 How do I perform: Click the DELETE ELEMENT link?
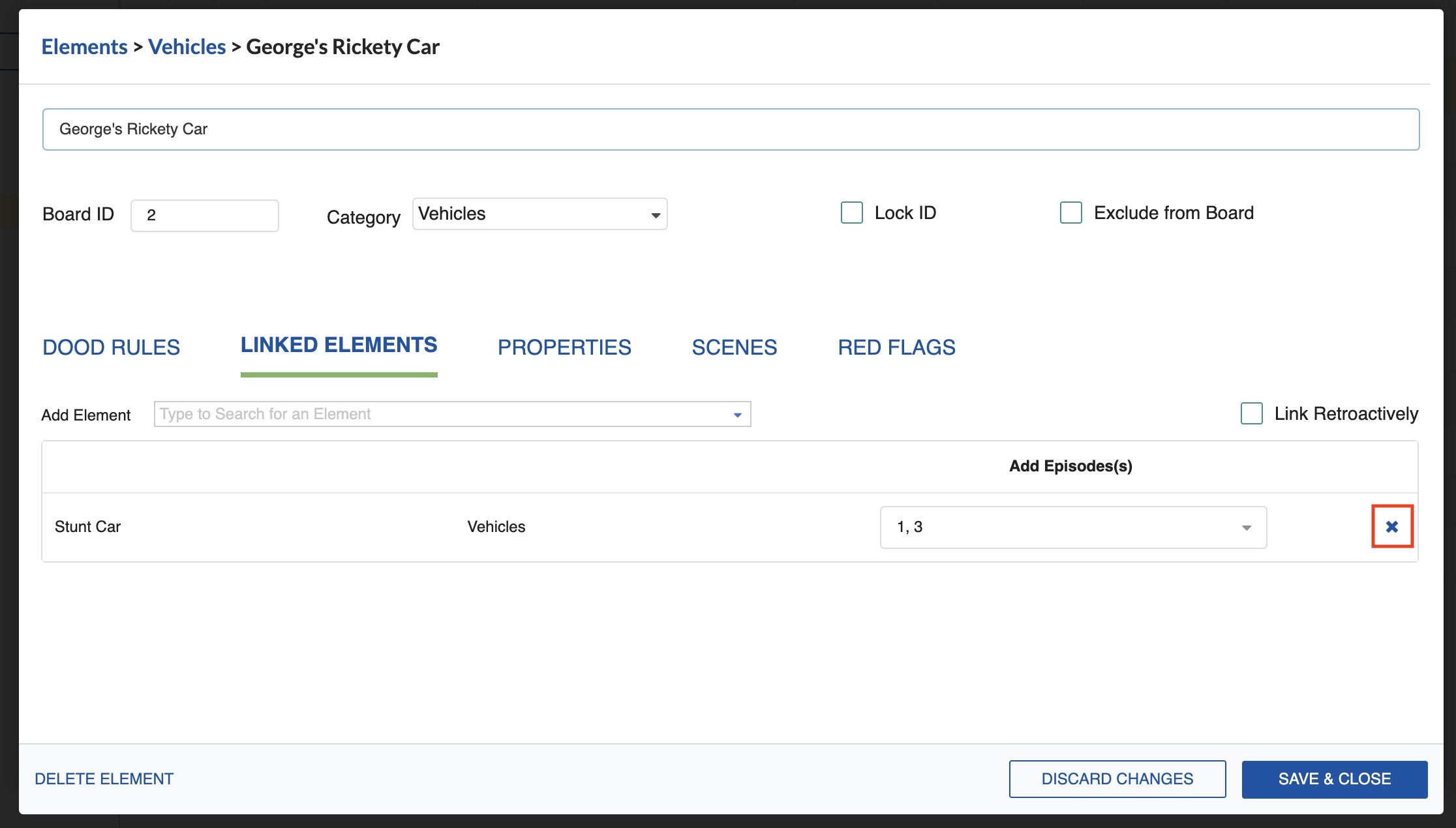coord(104,778)
